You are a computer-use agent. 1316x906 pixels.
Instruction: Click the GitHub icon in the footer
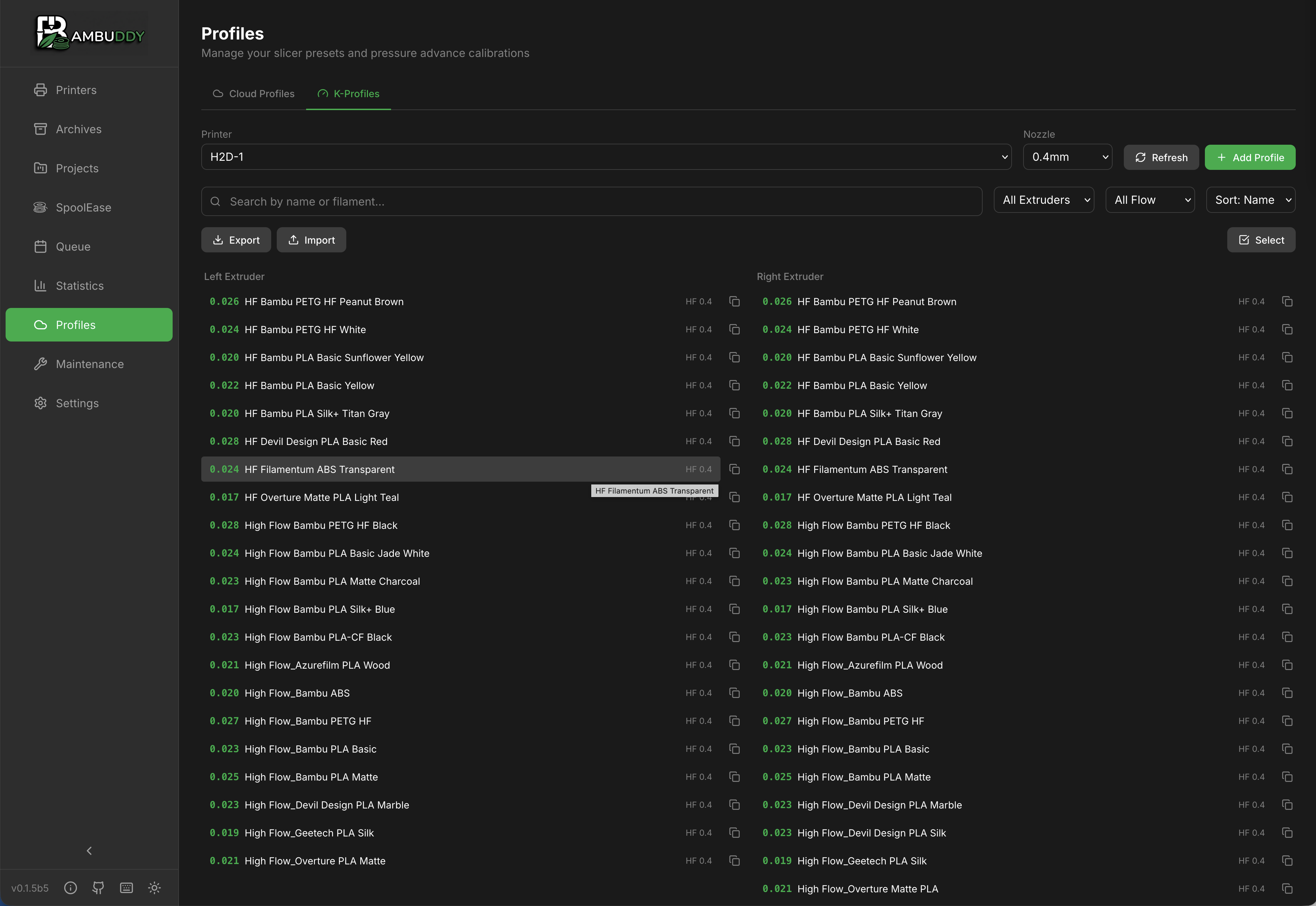[98, 887]
